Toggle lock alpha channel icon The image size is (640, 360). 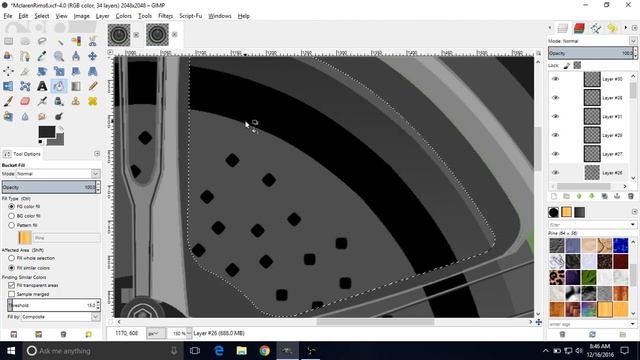pyautogui.click(x=577, y=65)
